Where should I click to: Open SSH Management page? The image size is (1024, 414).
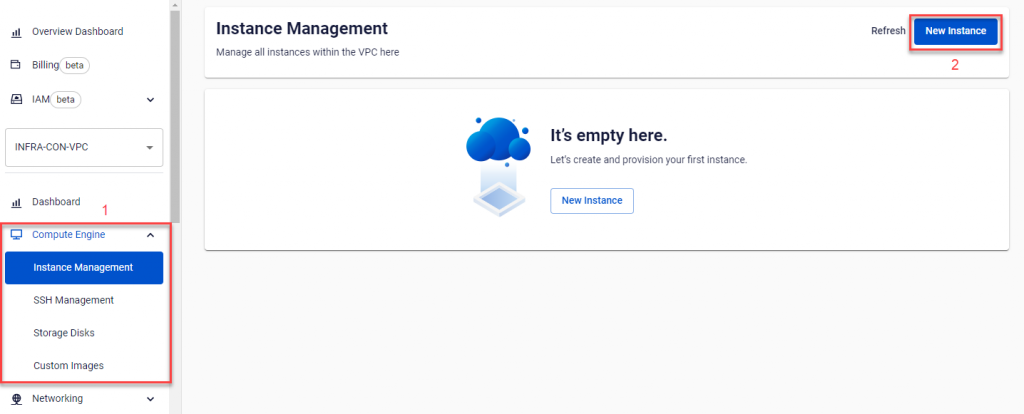(x=73, y=300)
